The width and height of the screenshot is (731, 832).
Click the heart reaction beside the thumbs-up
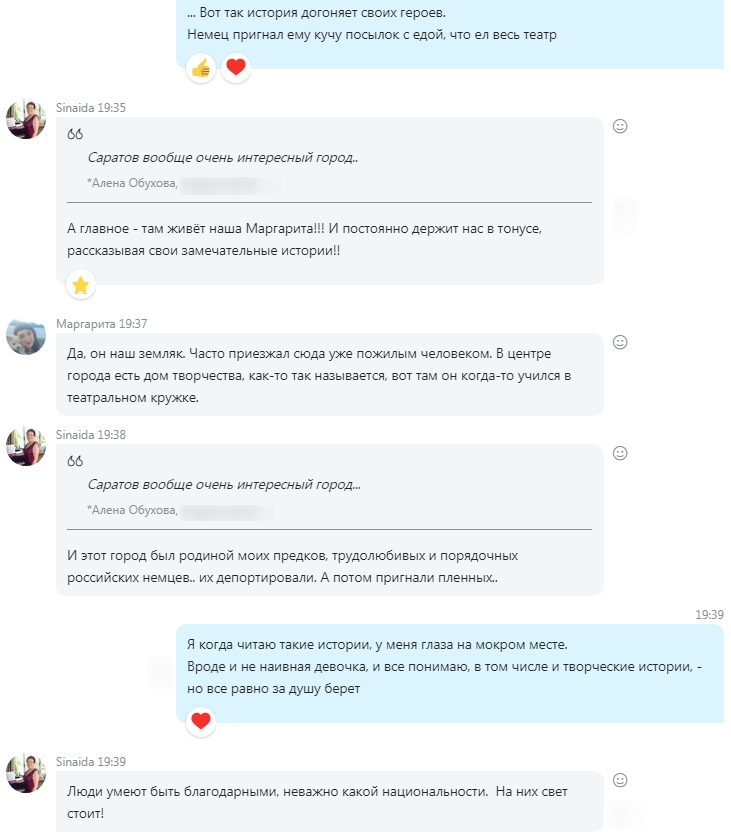[x=236, y=68]
